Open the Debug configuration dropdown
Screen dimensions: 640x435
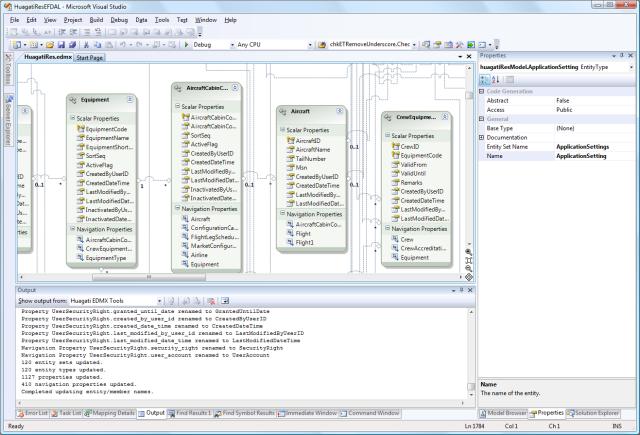coord(232,45)
